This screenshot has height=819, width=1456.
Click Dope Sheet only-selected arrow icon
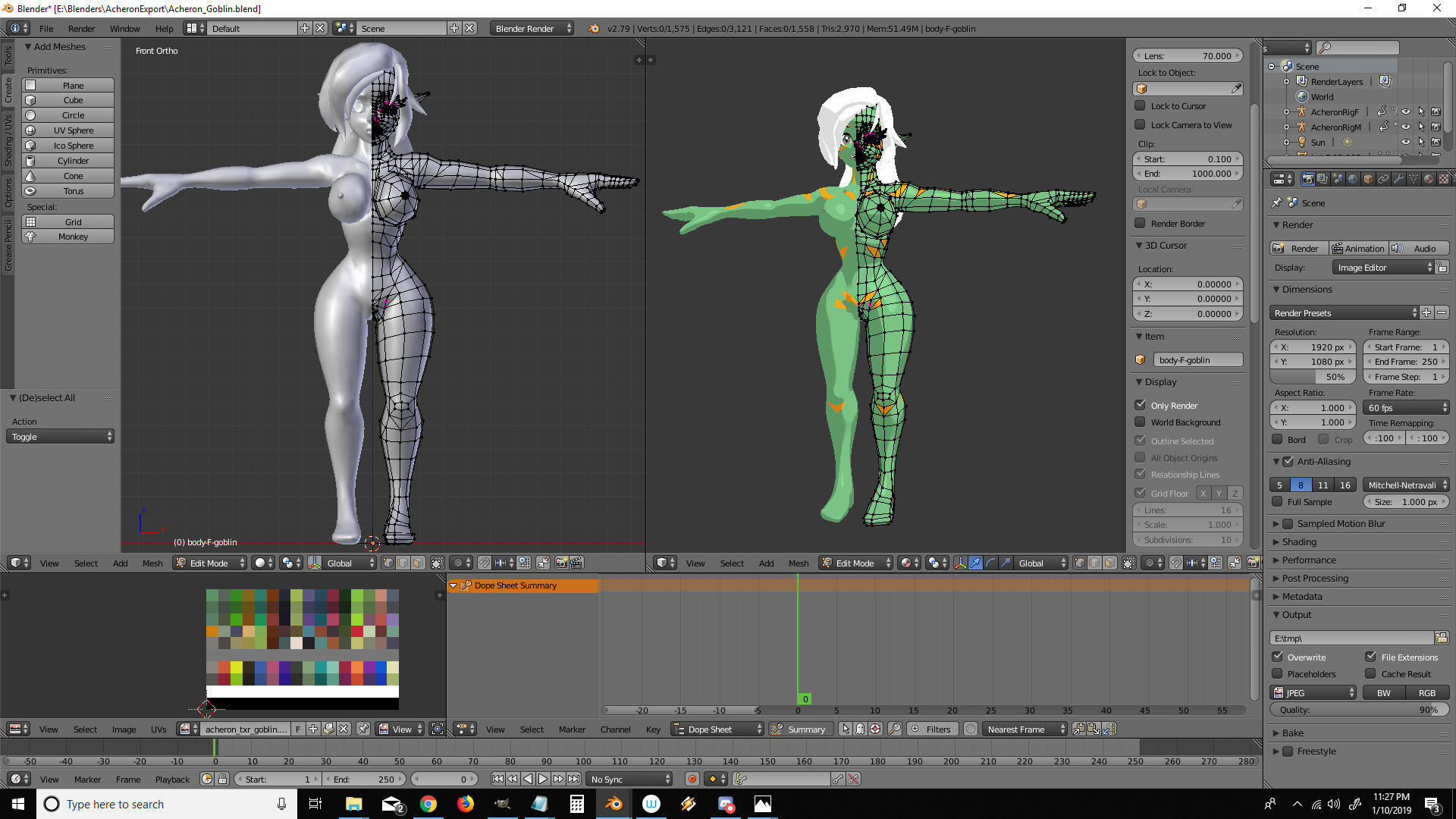(x=846, y=729)
